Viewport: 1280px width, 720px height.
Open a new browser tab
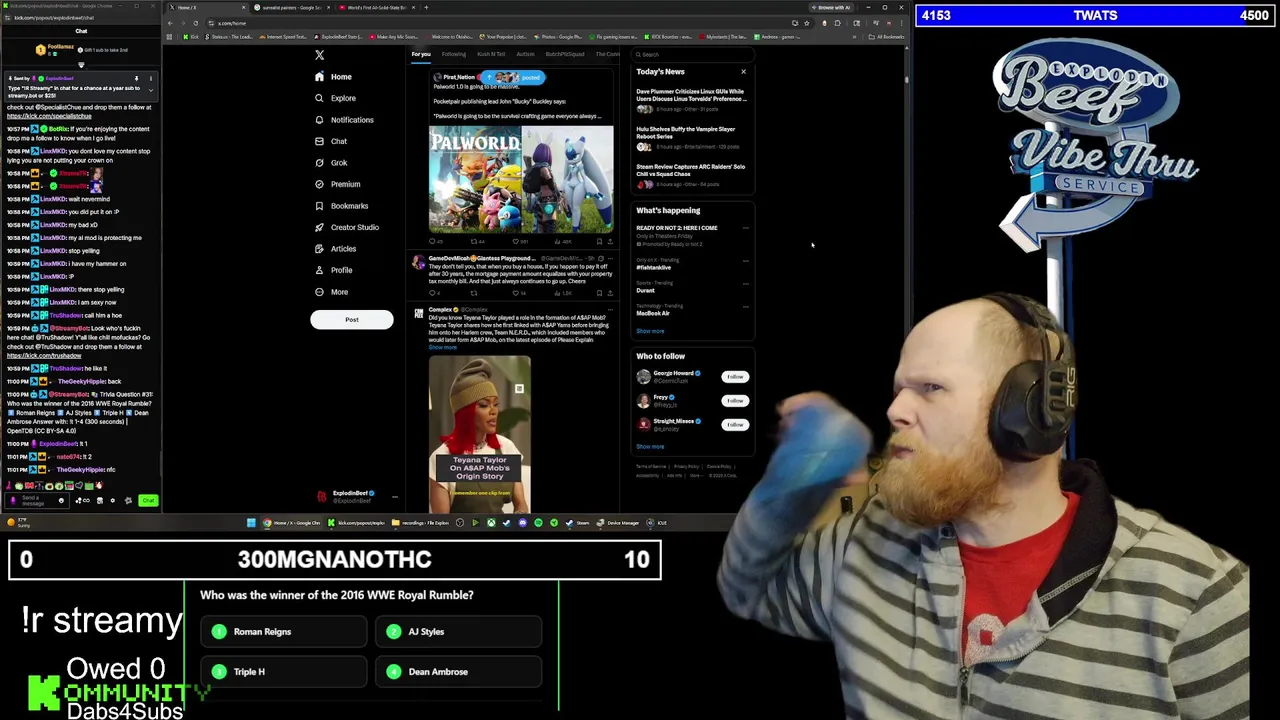pos(426,7)
